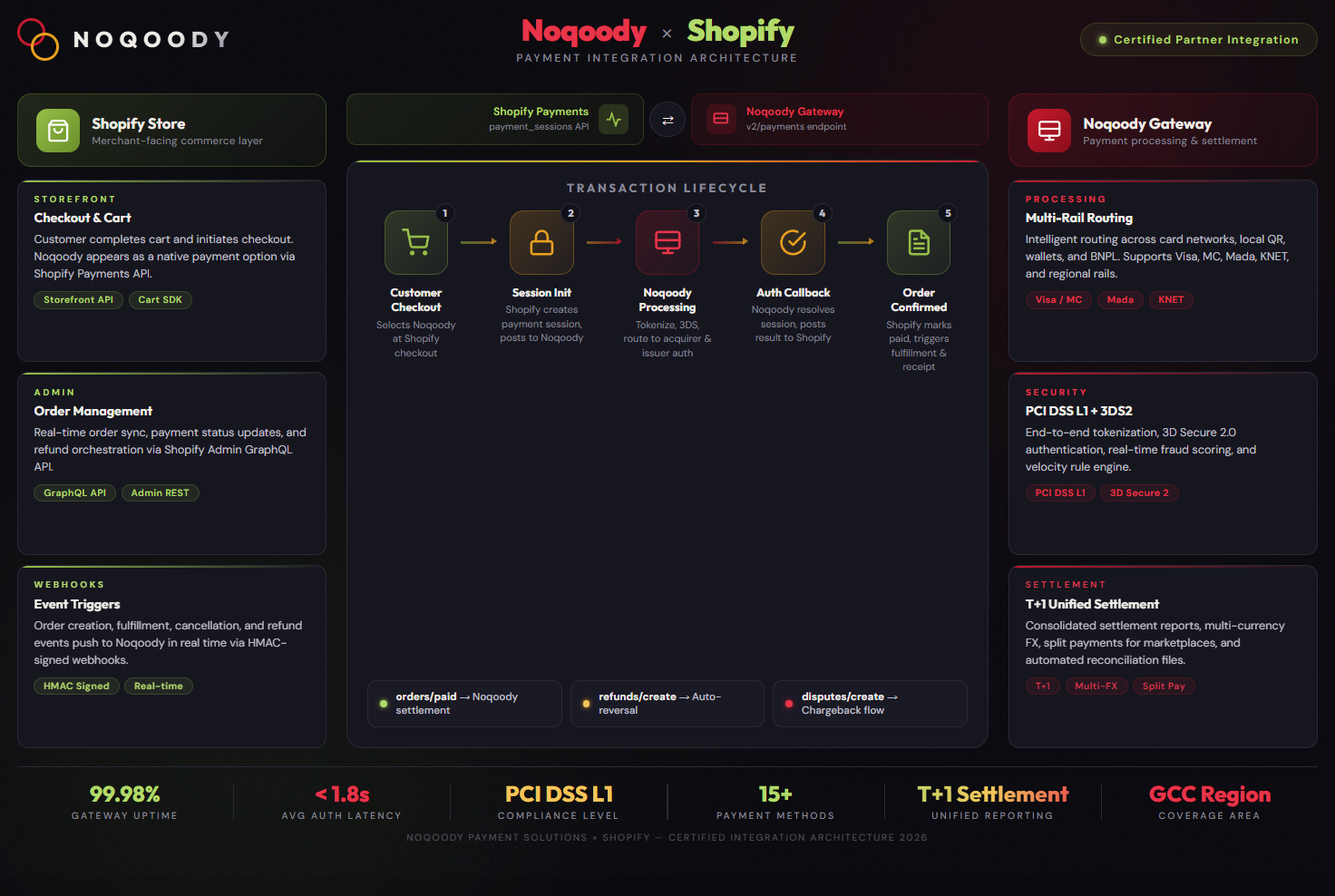
Task: Click the 'Shopify Store' header title
Action: click(x=139, y=123)
